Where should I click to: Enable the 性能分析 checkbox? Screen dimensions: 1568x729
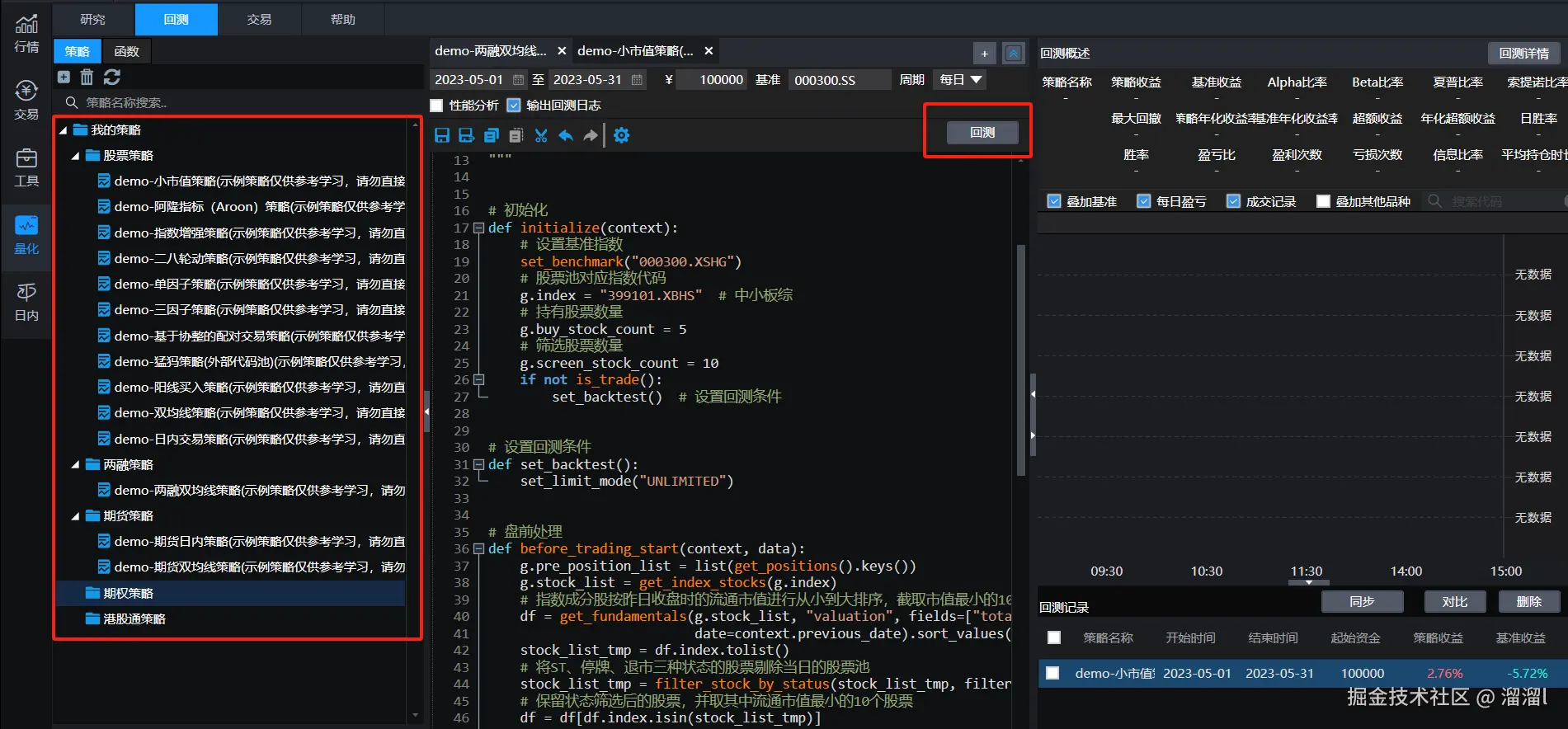437,106
